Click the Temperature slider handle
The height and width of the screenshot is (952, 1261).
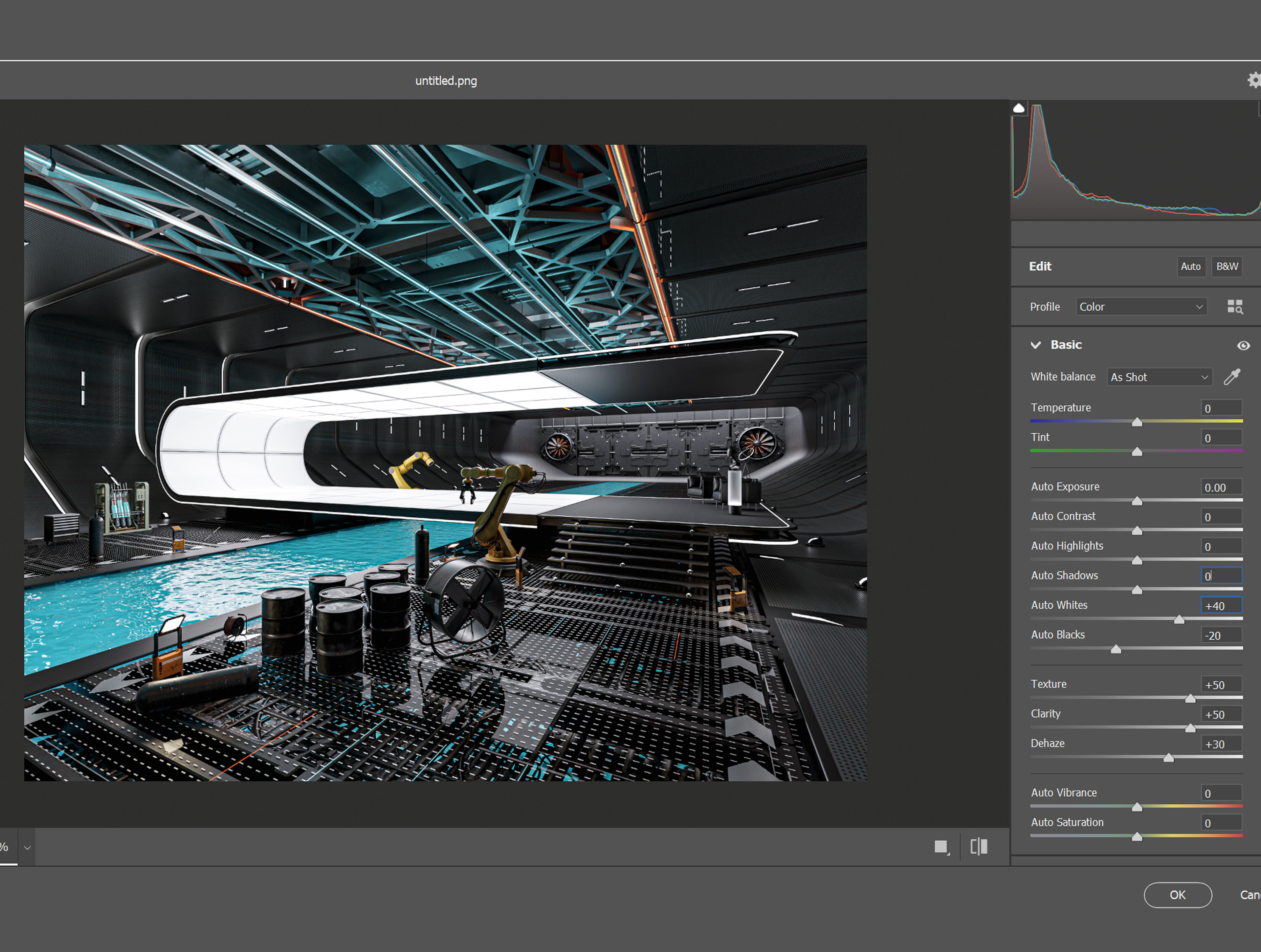1137,422
